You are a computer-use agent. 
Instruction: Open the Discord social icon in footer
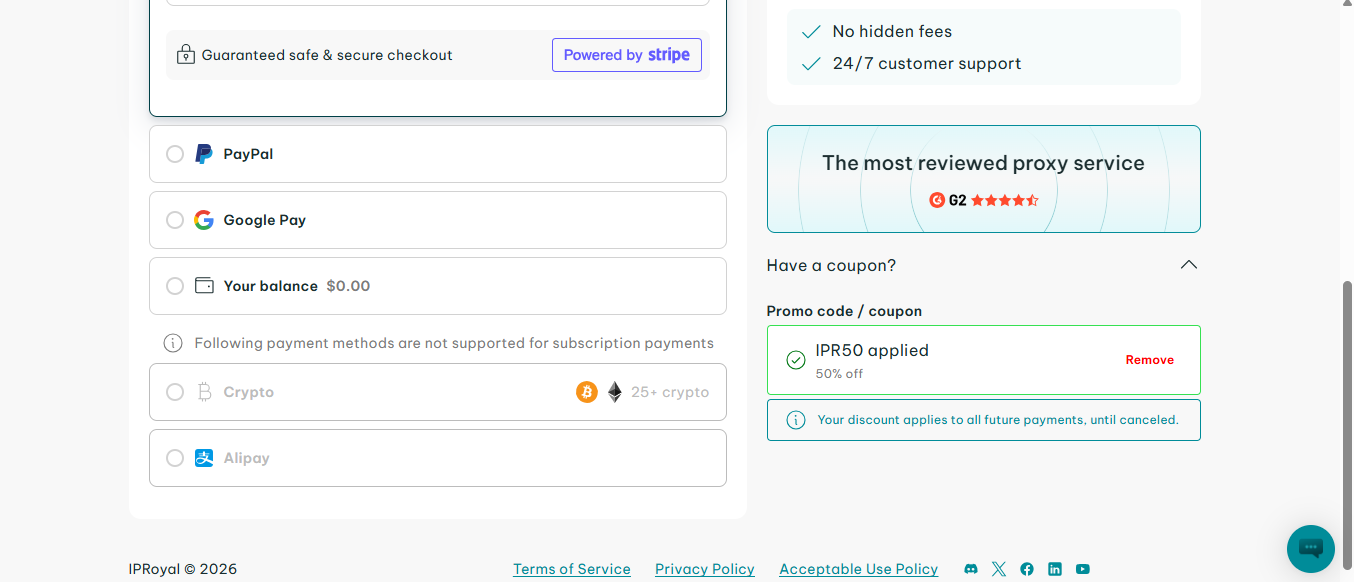click(970, 569)
